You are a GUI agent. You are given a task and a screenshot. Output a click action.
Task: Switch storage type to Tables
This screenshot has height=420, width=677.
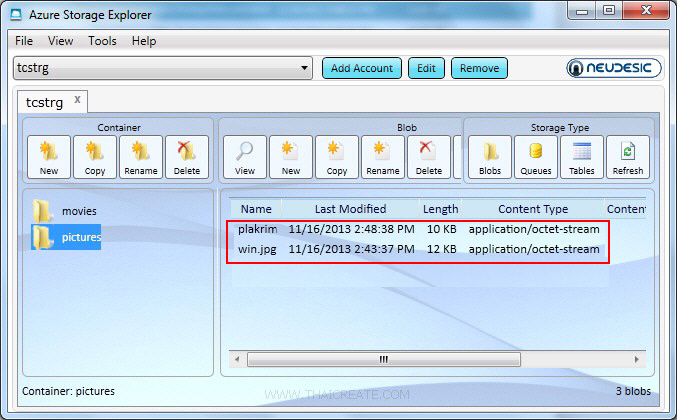[582, 157]
